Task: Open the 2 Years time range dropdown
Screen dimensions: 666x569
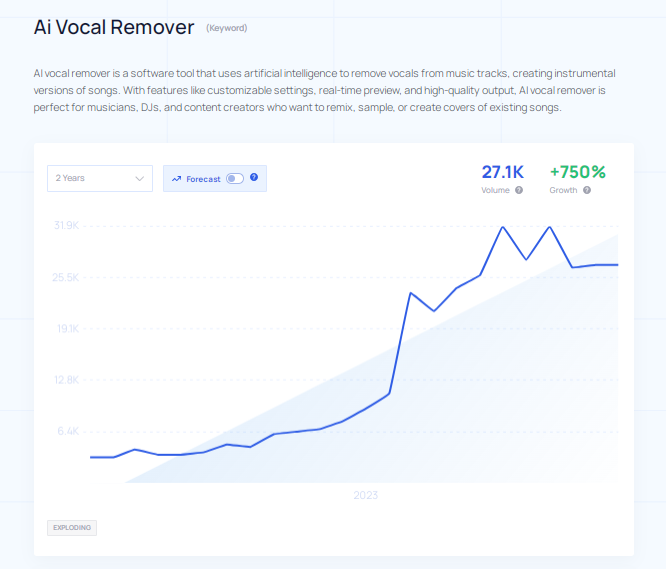Action: click(x=99, y=178)
